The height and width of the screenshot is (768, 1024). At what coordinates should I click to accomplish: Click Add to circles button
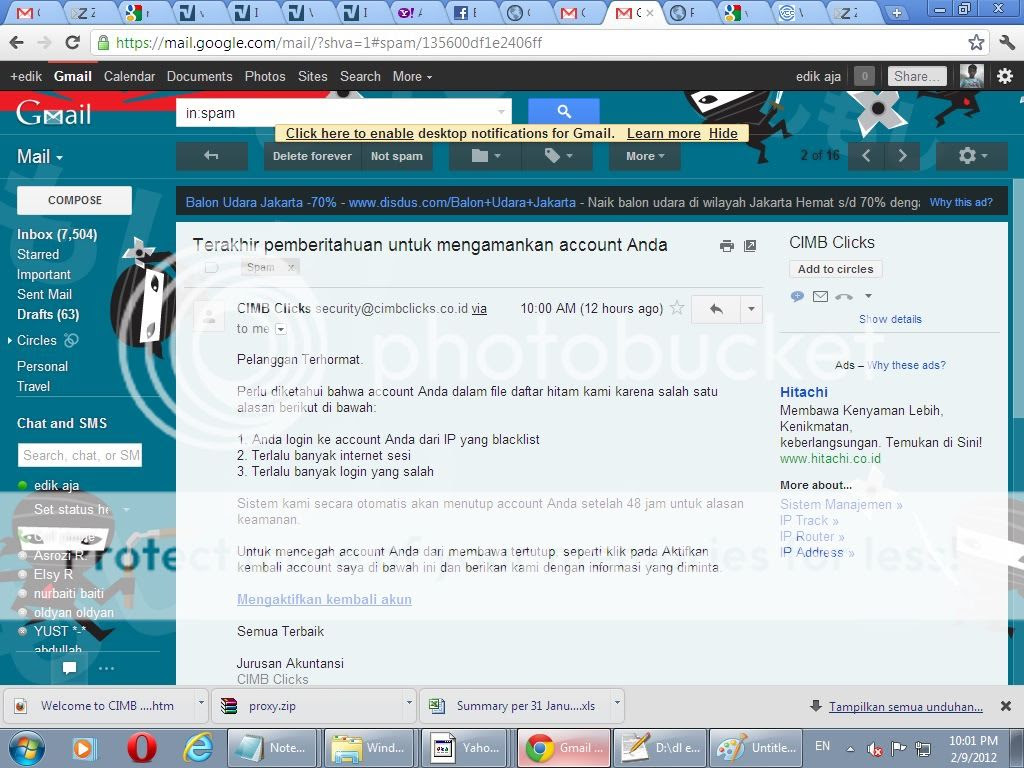pos(835,269)
